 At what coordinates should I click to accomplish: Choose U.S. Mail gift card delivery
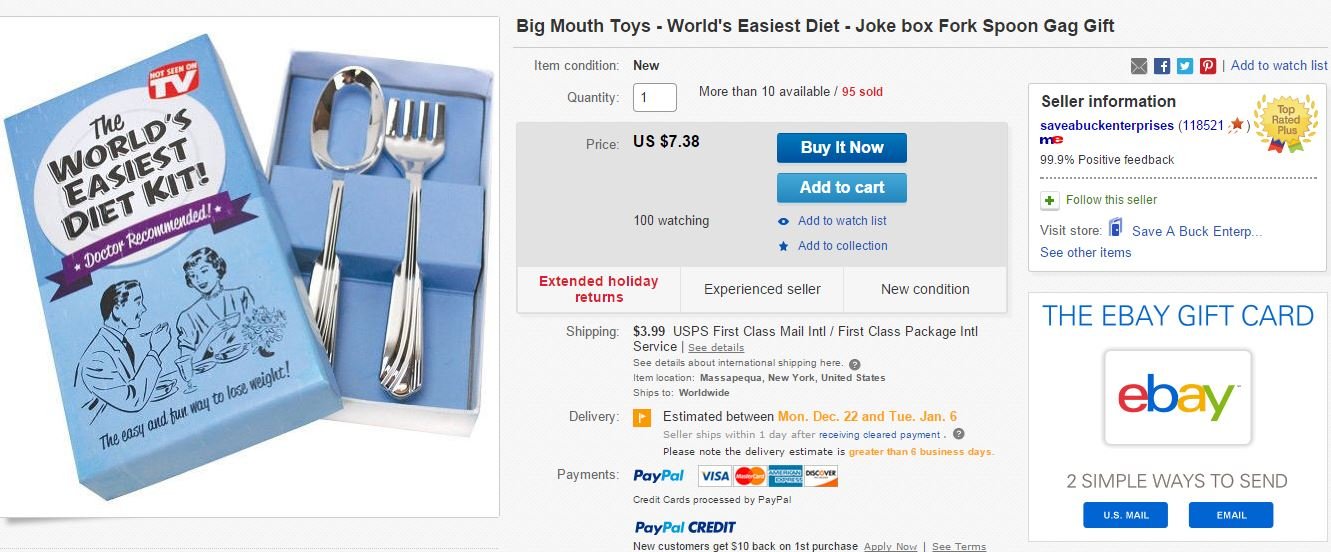pos(1125,515)
